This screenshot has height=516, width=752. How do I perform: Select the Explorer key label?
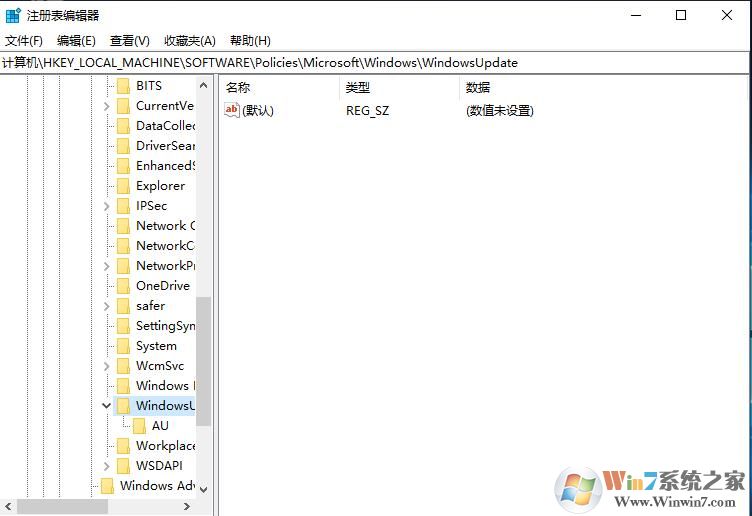[160, 186]
